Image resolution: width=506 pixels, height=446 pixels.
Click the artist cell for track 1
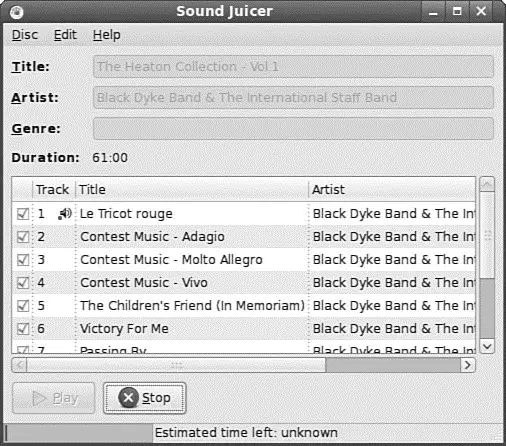393,214
